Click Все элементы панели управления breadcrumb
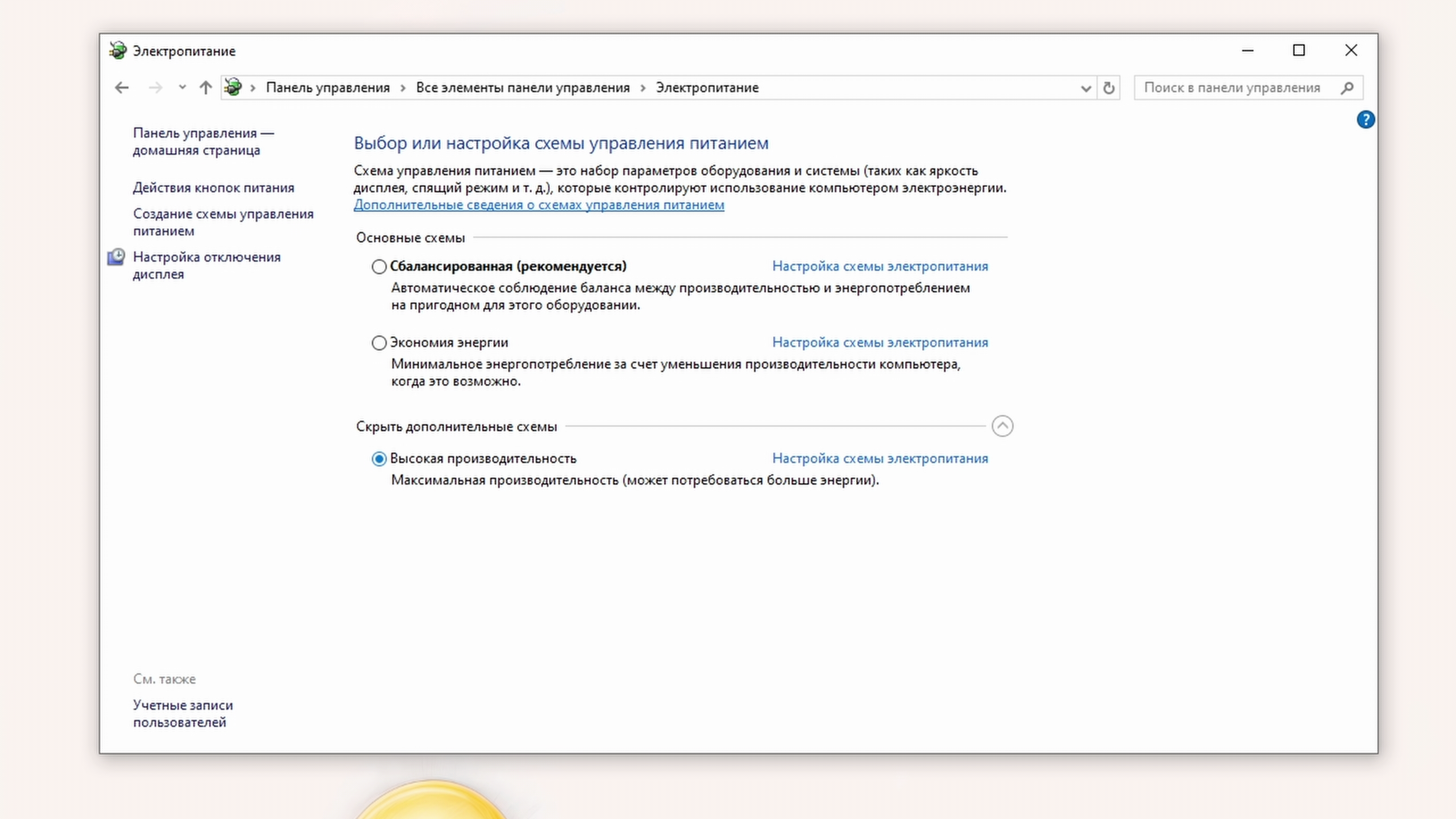This screenshot has height=819, width=1456. click(523, 88)
